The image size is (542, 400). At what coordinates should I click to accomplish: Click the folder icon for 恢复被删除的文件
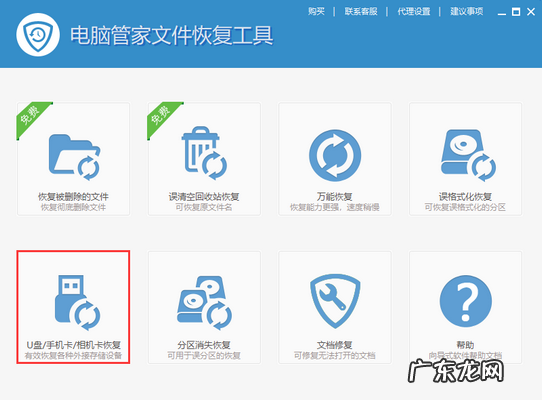(x=74, y=157)
